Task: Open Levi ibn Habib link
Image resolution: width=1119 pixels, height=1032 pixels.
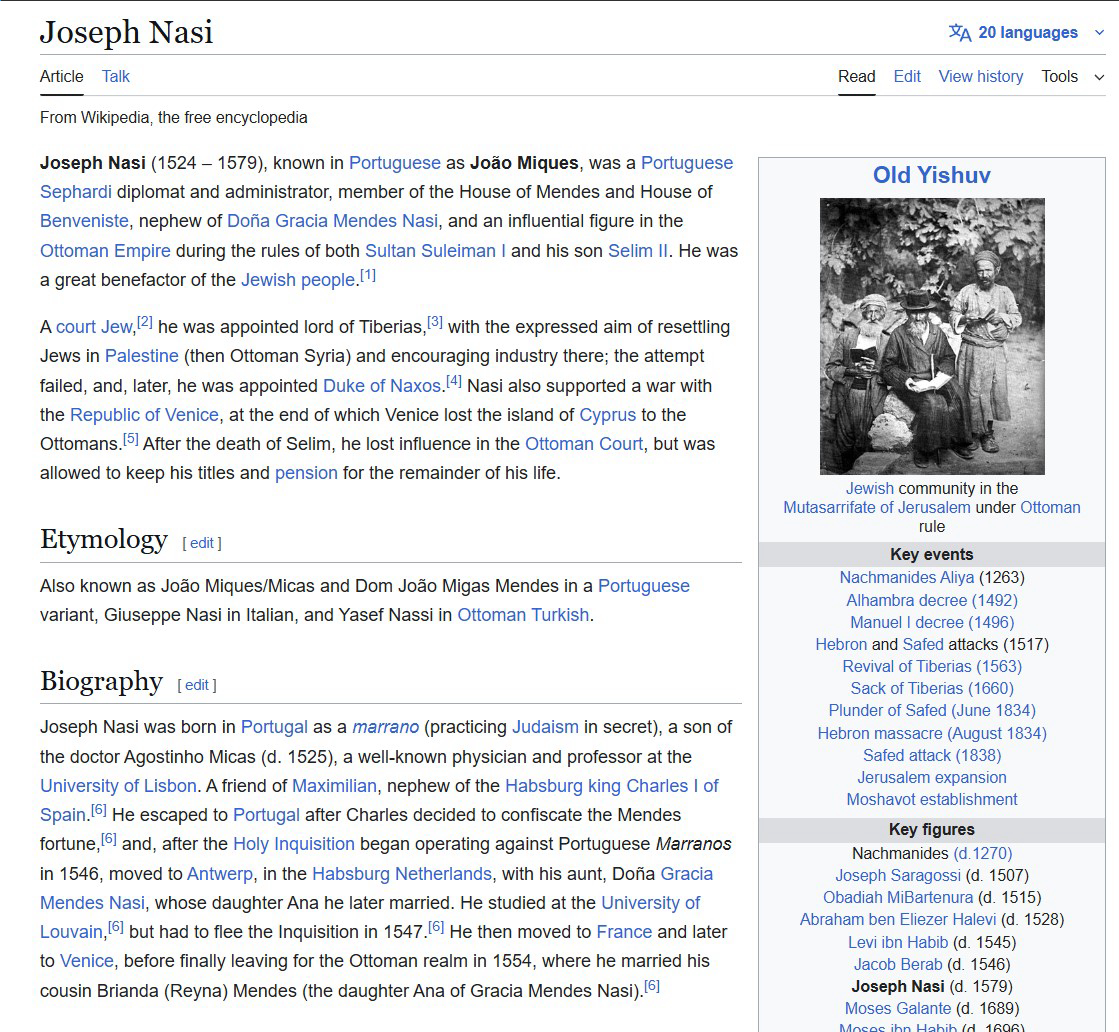Action: tap(898, 943)
